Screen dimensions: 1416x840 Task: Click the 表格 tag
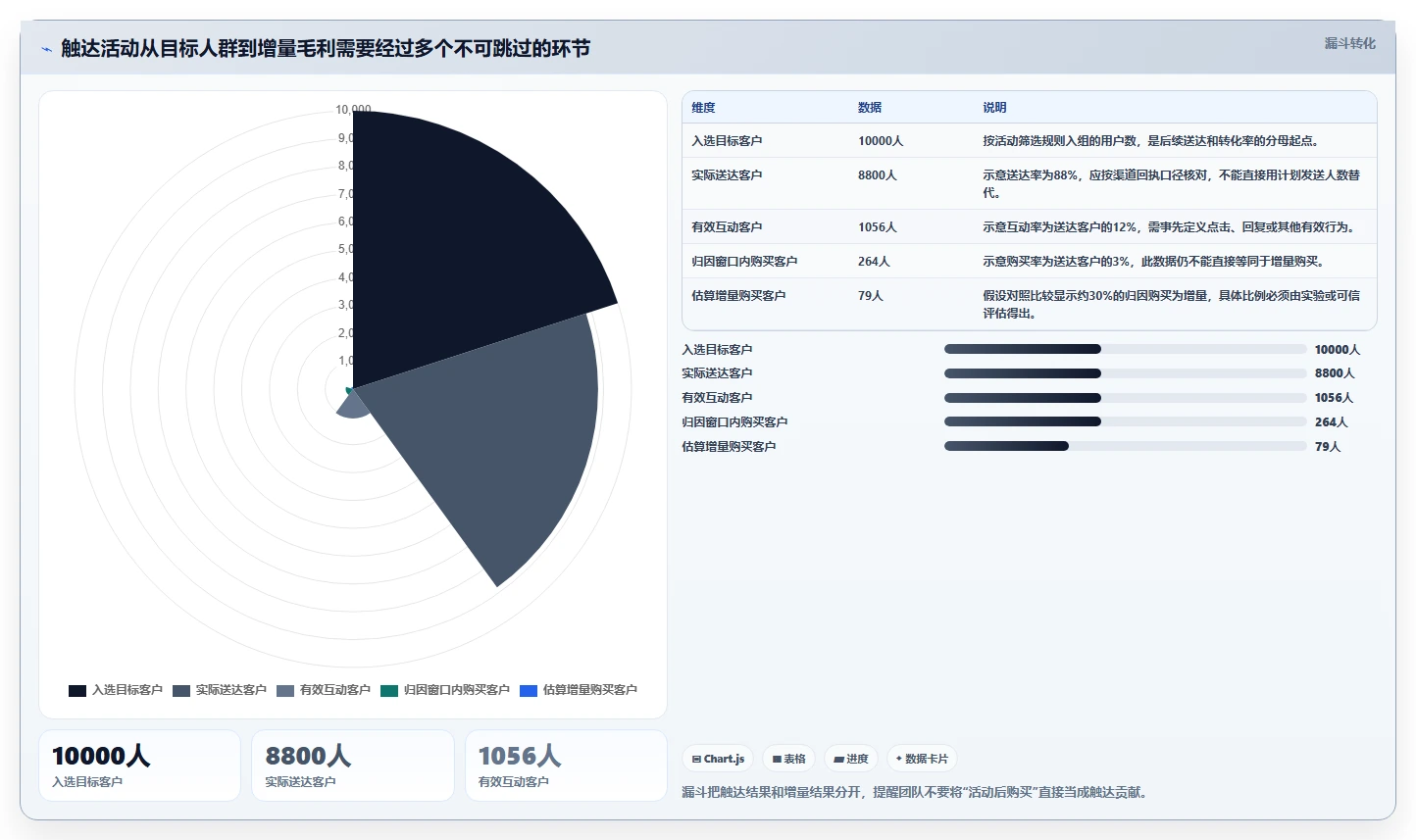tap(788, 759)
